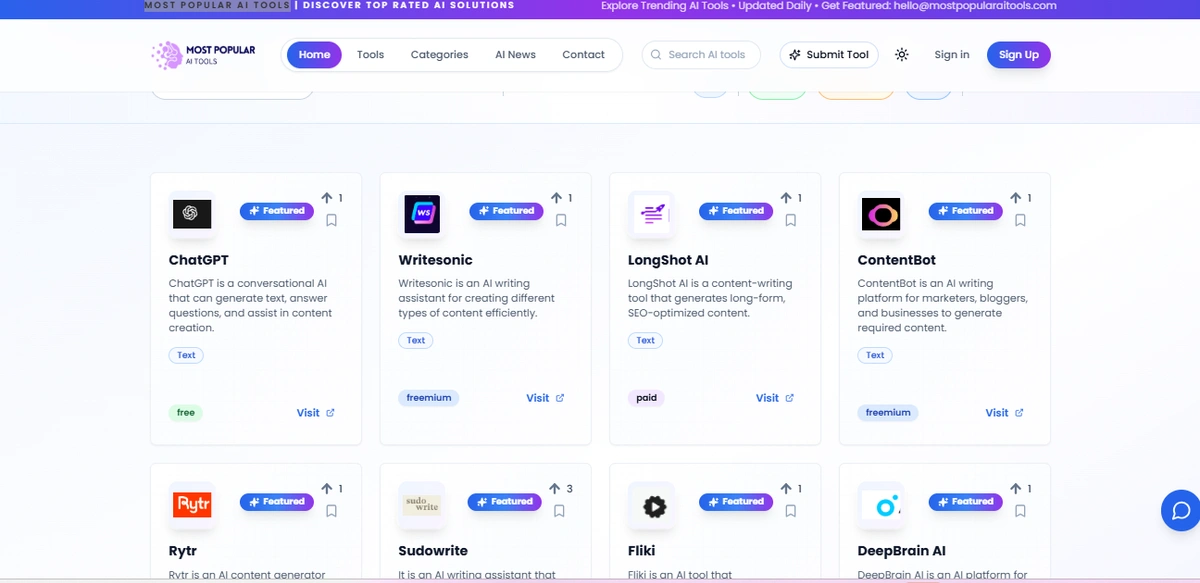Click the Rytr logo icon
Image resolution: width=1200 pixels, height=583 pixels.
[x=192, y=504]
